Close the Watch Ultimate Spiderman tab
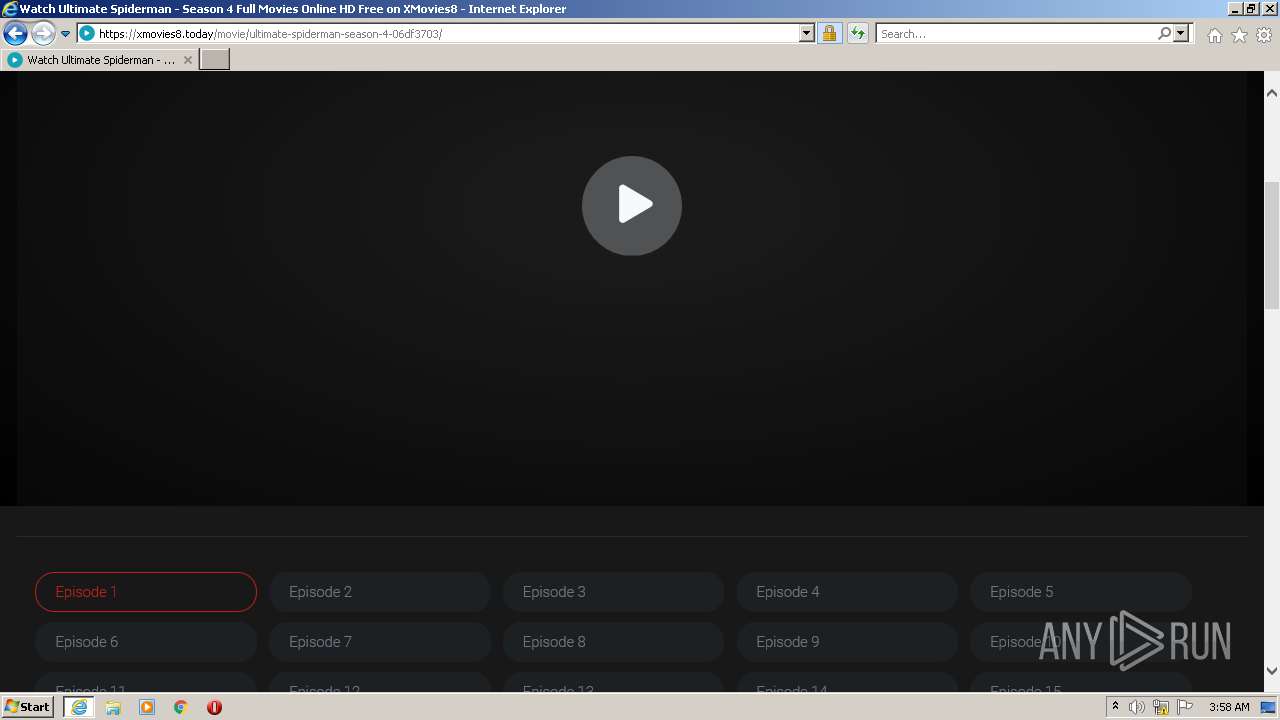The width and height of the screenshot is (1280, 720). click(187, 60)
